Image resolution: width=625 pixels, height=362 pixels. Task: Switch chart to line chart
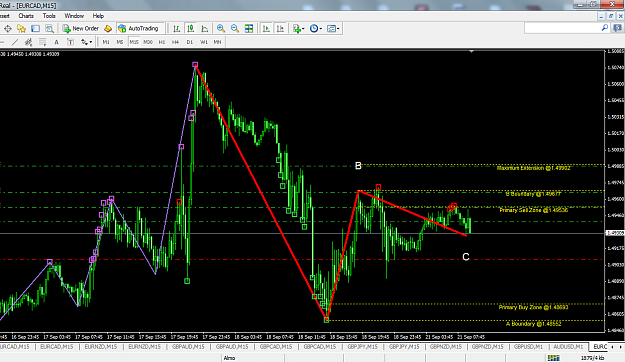[204, 29]
